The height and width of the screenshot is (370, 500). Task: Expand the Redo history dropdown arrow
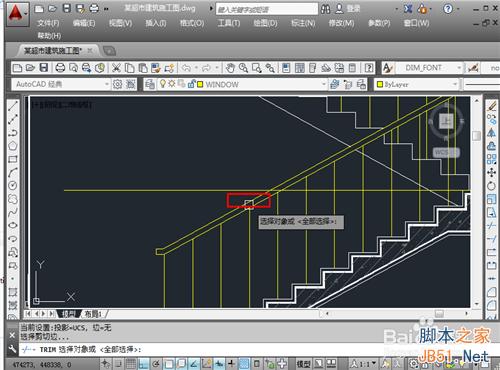(217, 68)
